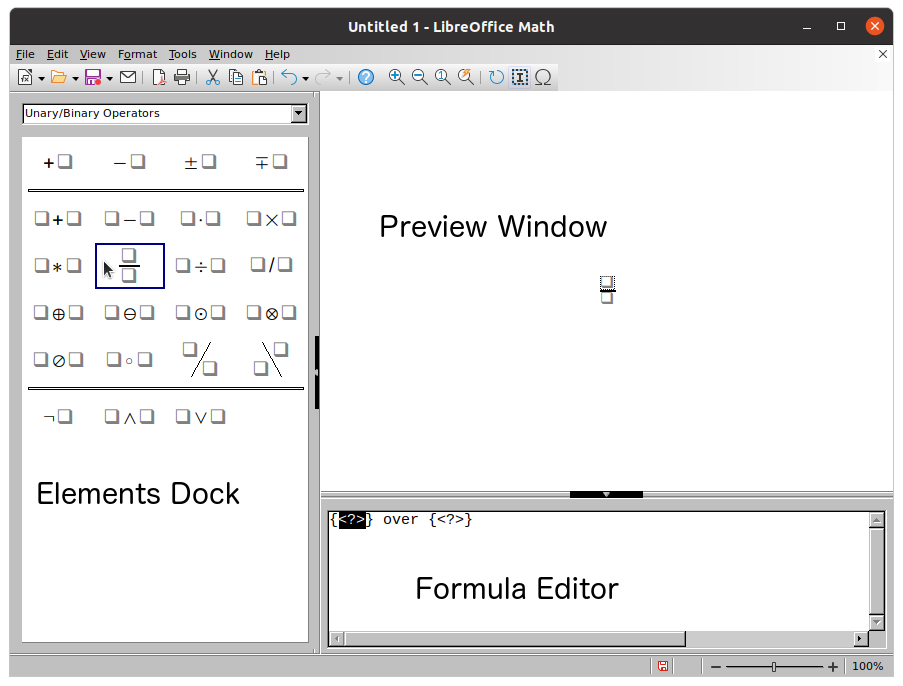
Task: Insert the logical AND operator element
Action: coord(129,417)
